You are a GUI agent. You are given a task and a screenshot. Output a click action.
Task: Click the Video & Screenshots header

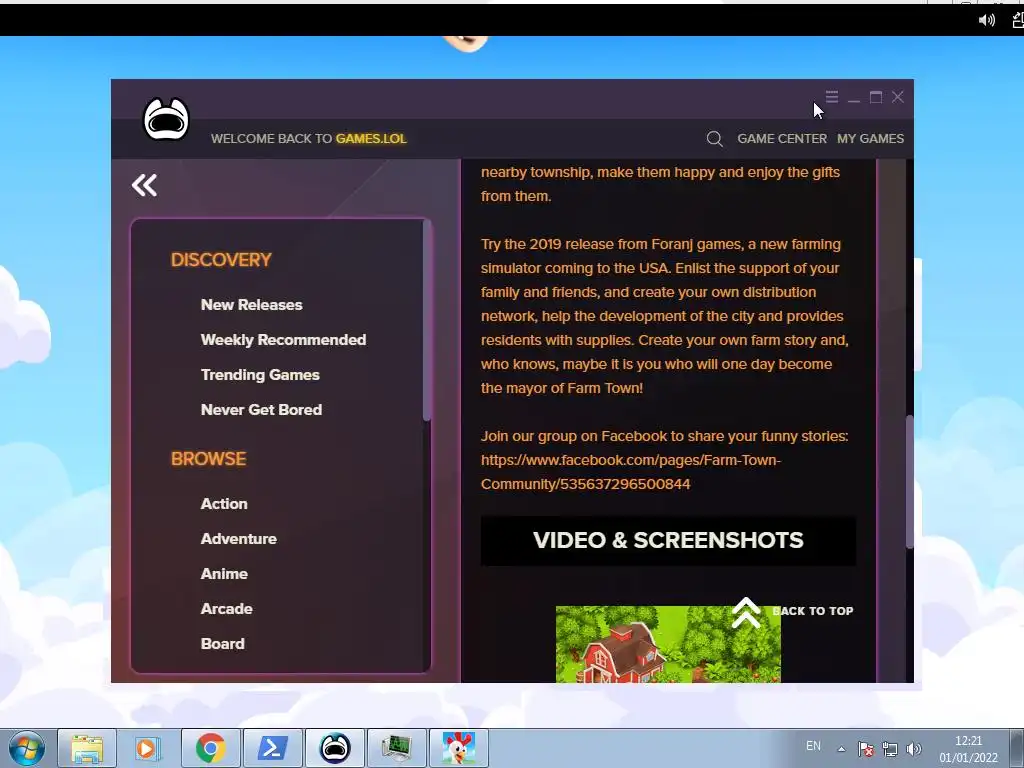tap(668, 540)
